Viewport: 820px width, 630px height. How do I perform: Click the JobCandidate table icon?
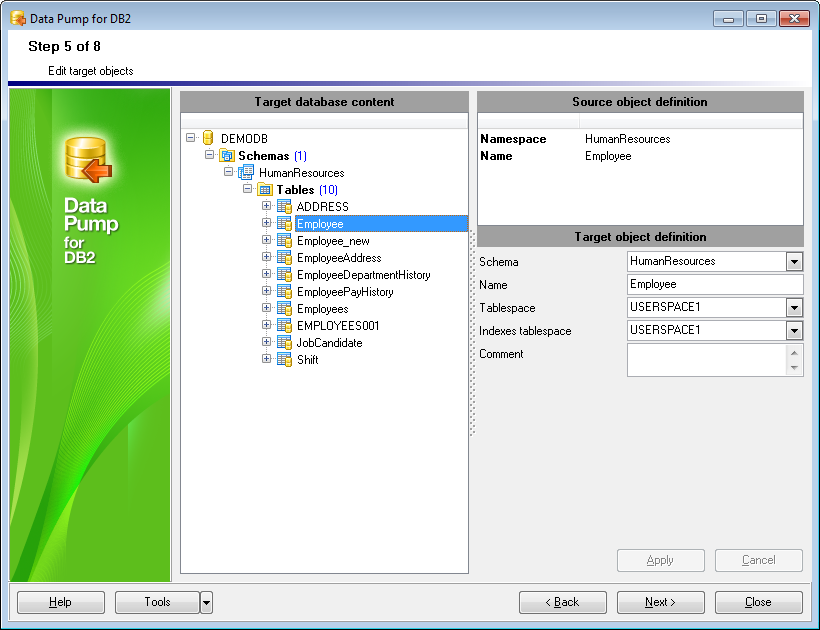pyautogui.click(x=284, y=343)
